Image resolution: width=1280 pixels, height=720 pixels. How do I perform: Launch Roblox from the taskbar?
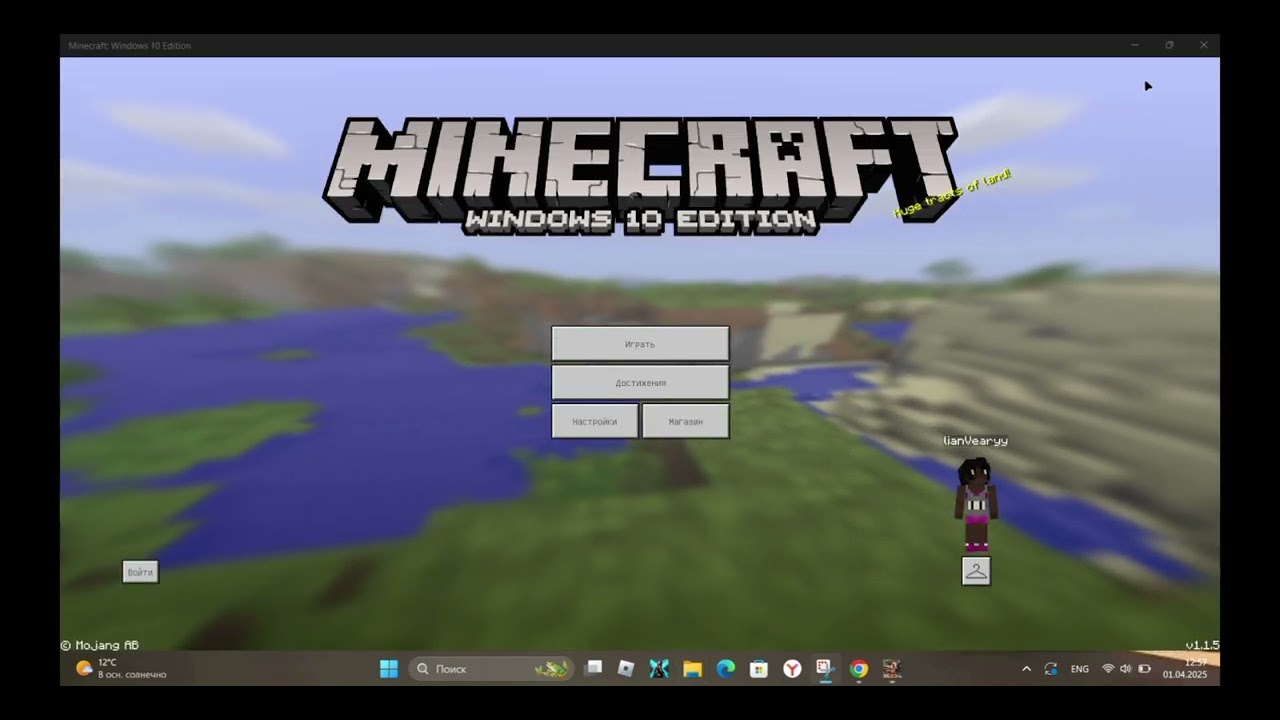tap(626, 669)
